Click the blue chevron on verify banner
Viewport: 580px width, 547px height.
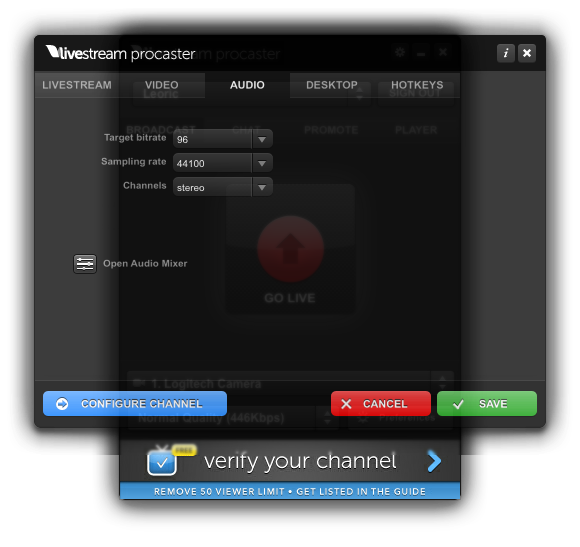click(x=434, y=461)
